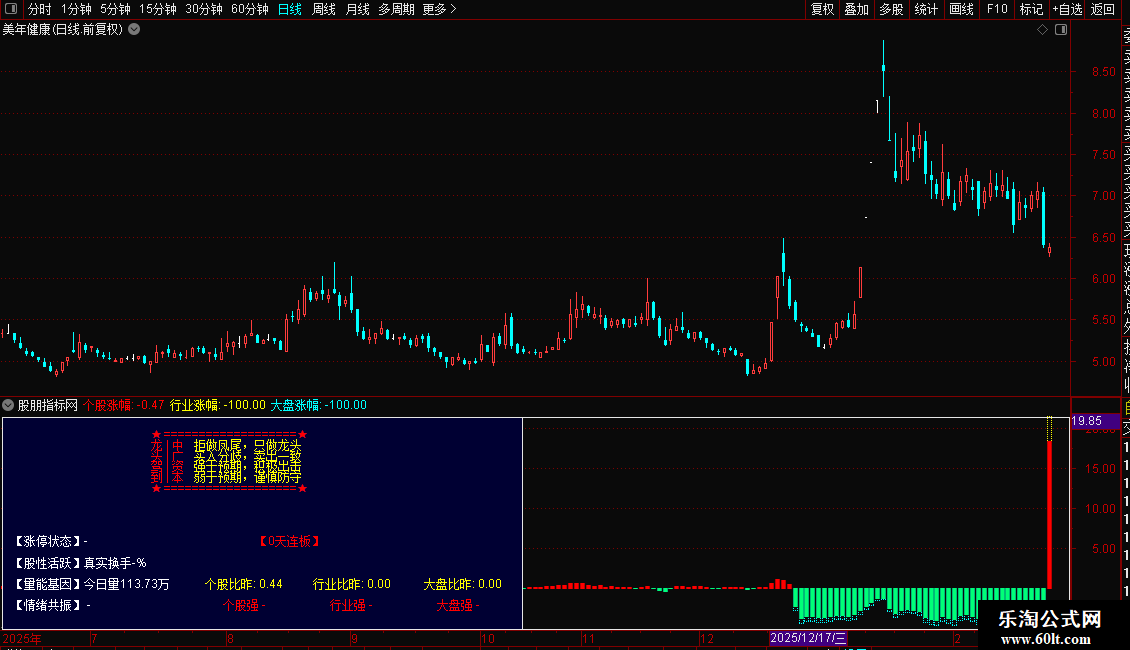The image size is (1130, 650).
Task: Click the tall red indicator bar
Action: click(1049, 515)
